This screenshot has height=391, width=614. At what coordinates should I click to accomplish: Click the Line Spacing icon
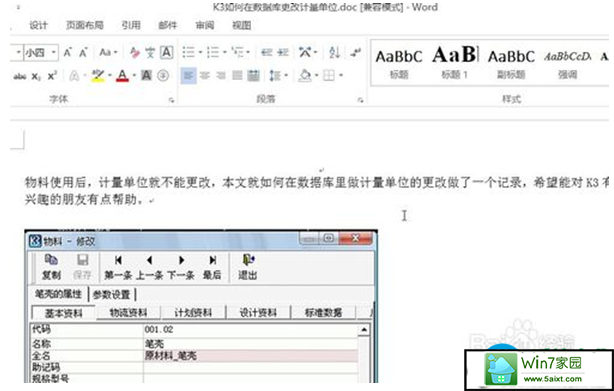point(275,75)
